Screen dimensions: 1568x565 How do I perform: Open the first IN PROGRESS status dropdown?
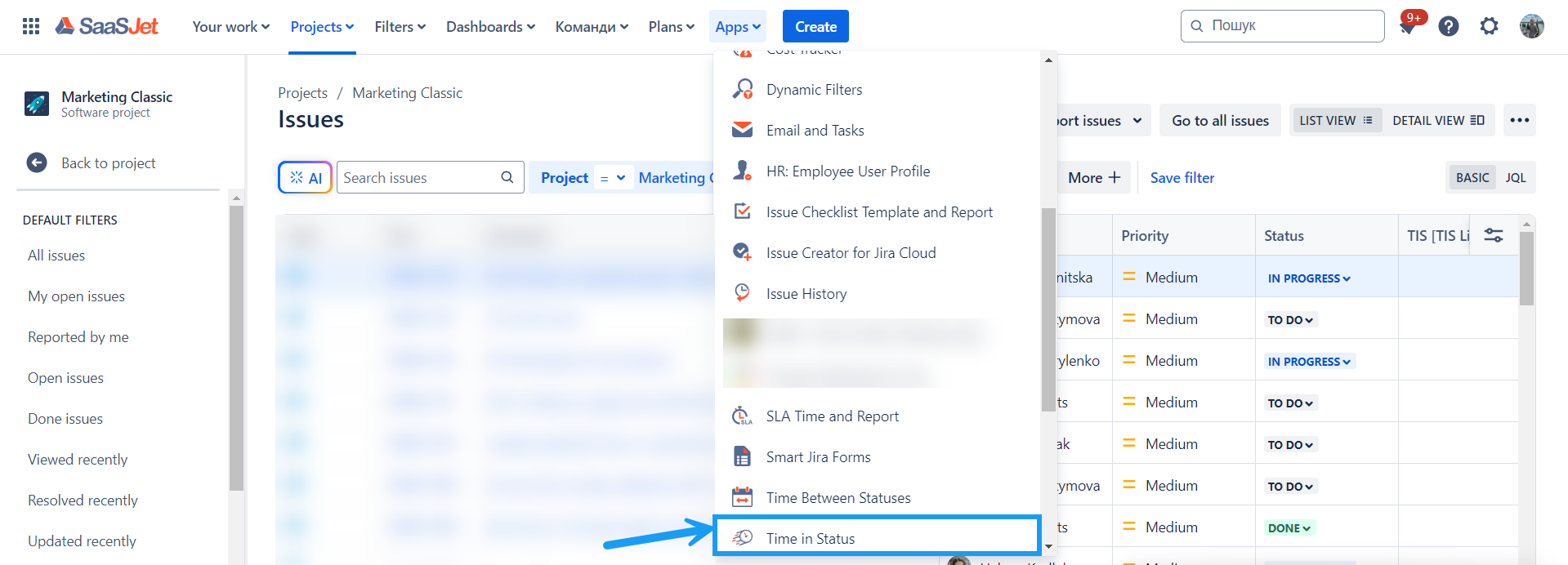pos(1309,278)
